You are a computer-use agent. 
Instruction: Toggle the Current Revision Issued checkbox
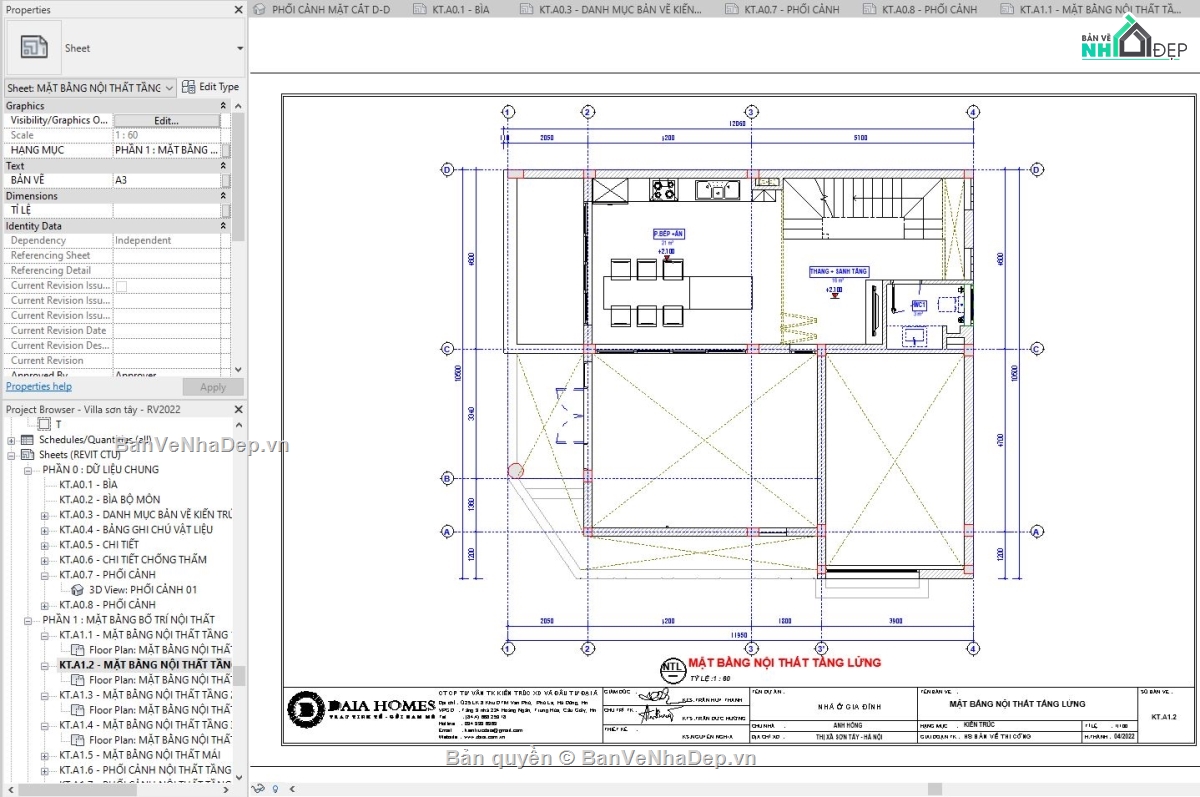click(x=121, y=286)
